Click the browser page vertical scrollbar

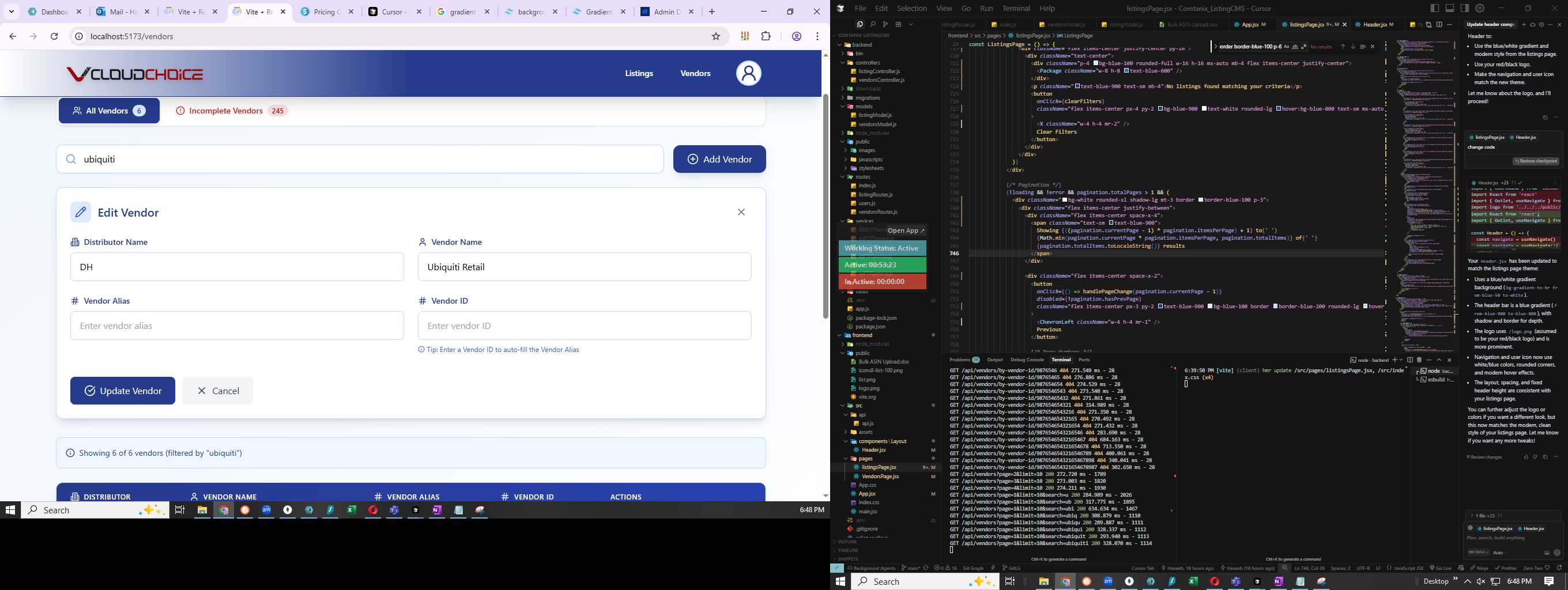tap(826, 207)
